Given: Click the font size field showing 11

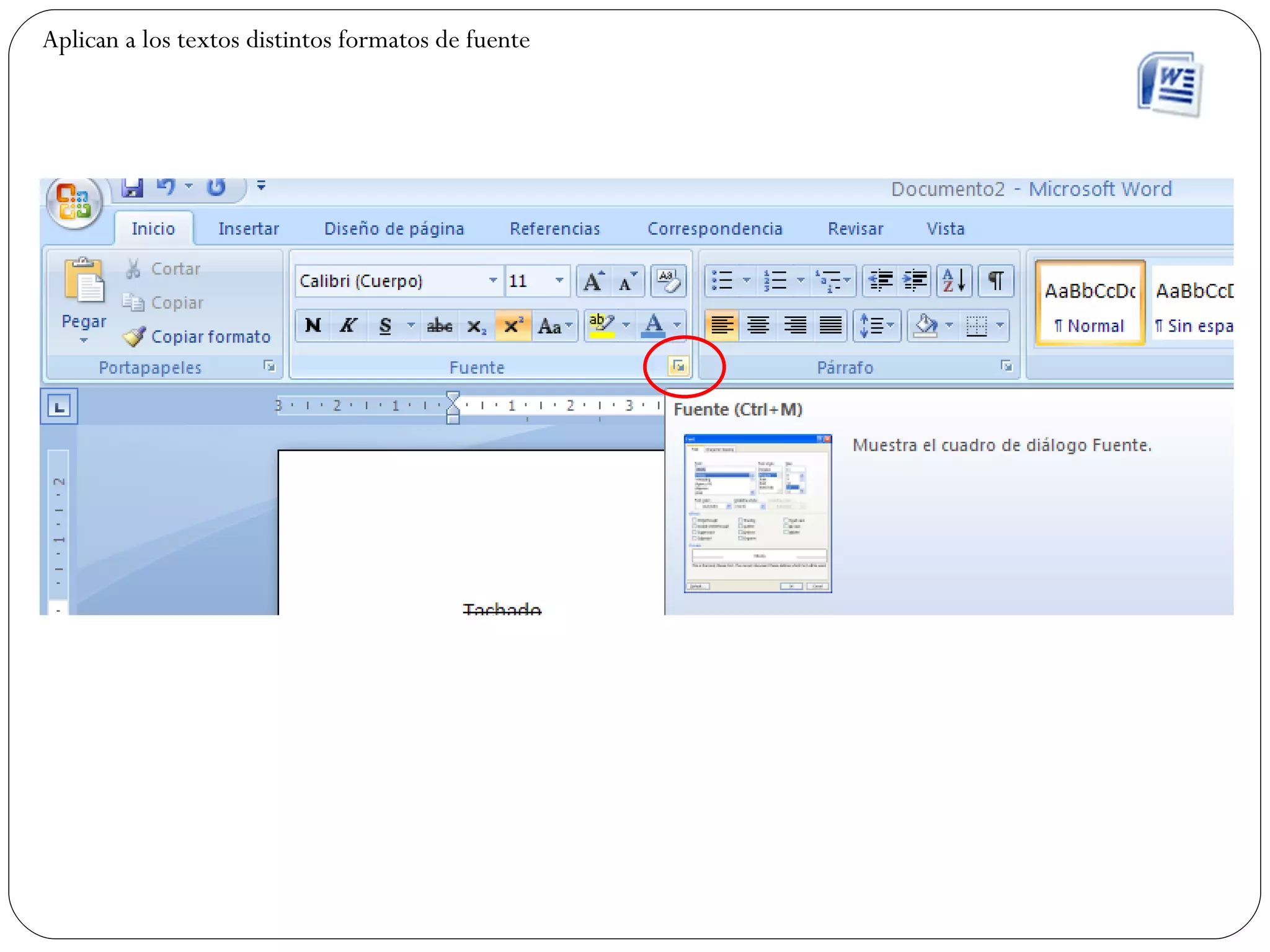Looking at the screenshot, I should point(528,281).
